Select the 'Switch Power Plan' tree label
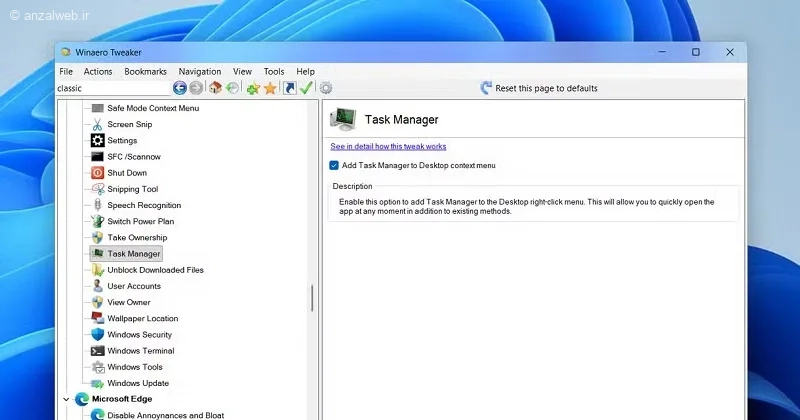 (140, 221)
